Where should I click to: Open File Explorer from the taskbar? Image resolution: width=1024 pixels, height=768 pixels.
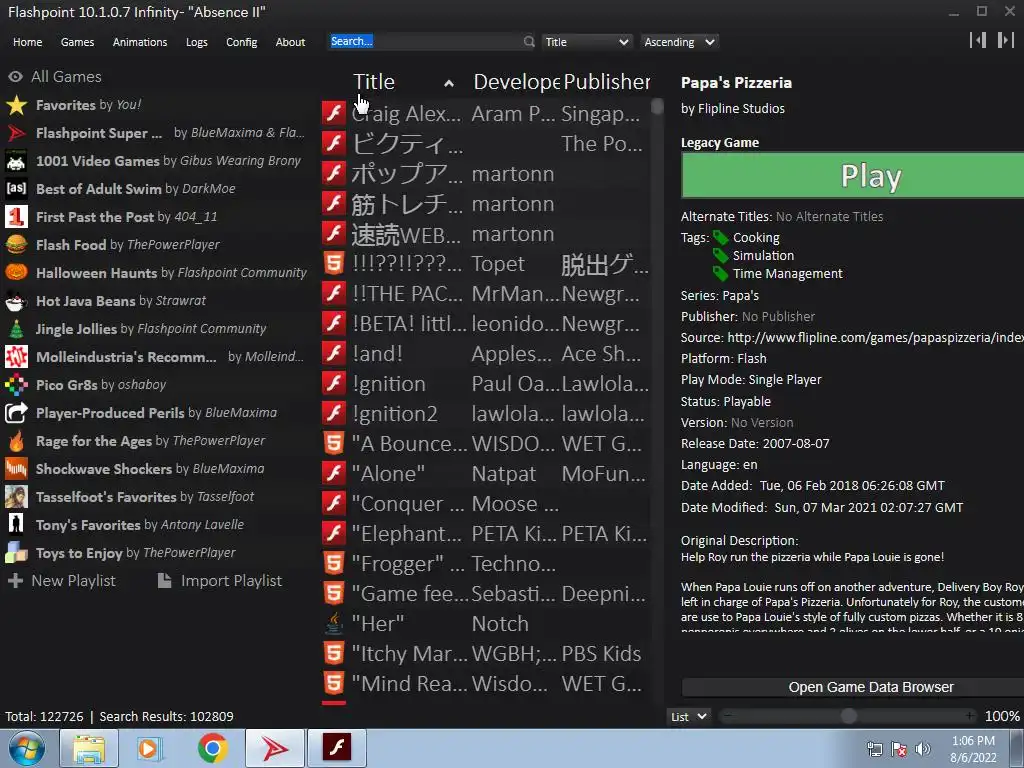[89, 748]
